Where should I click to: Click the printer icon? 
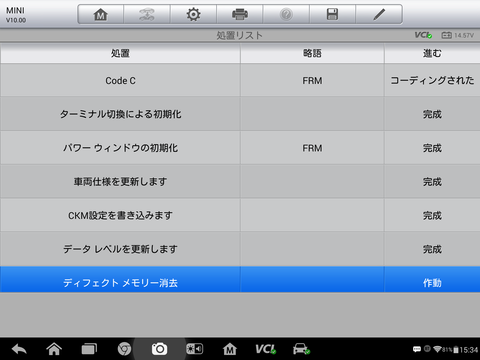[240, 14]
